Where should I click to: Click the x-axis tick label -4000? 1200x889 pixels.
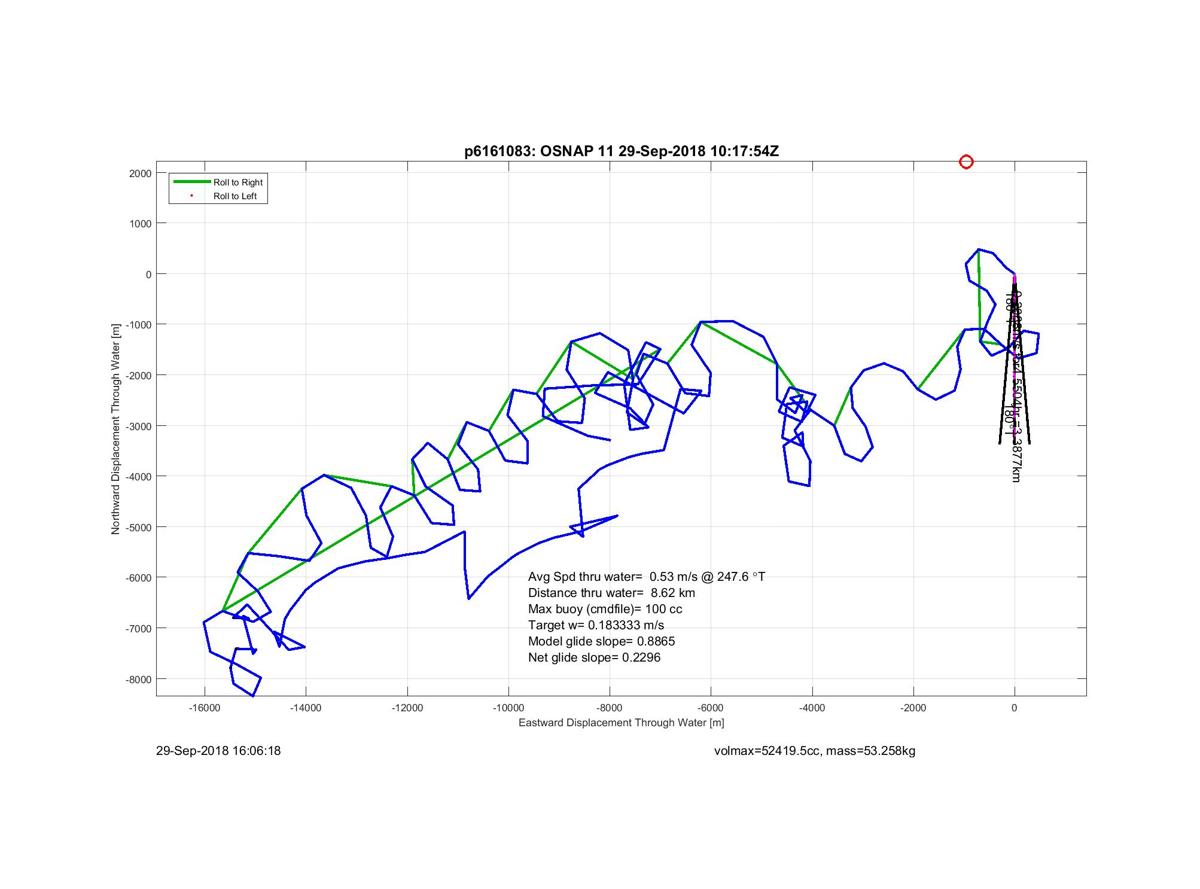[812, 708]
